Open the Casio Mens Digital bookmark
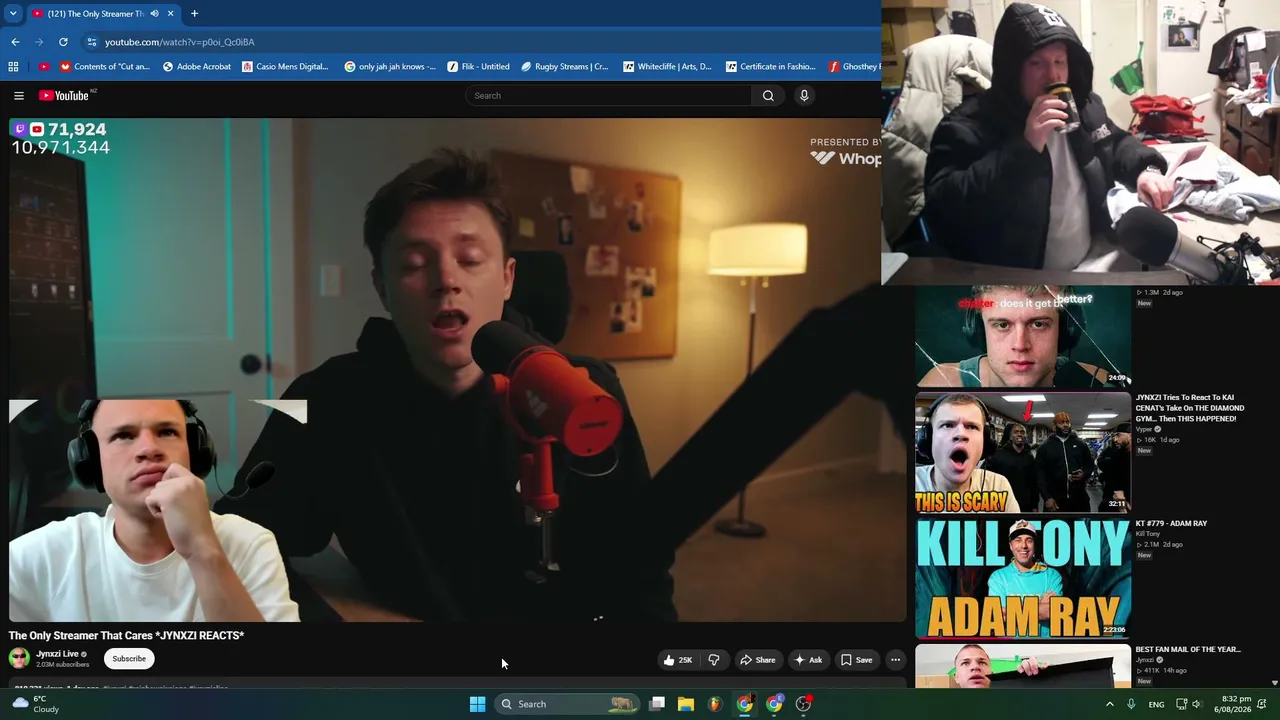Viewport: 1280px width, 720px height. [285, 67]
